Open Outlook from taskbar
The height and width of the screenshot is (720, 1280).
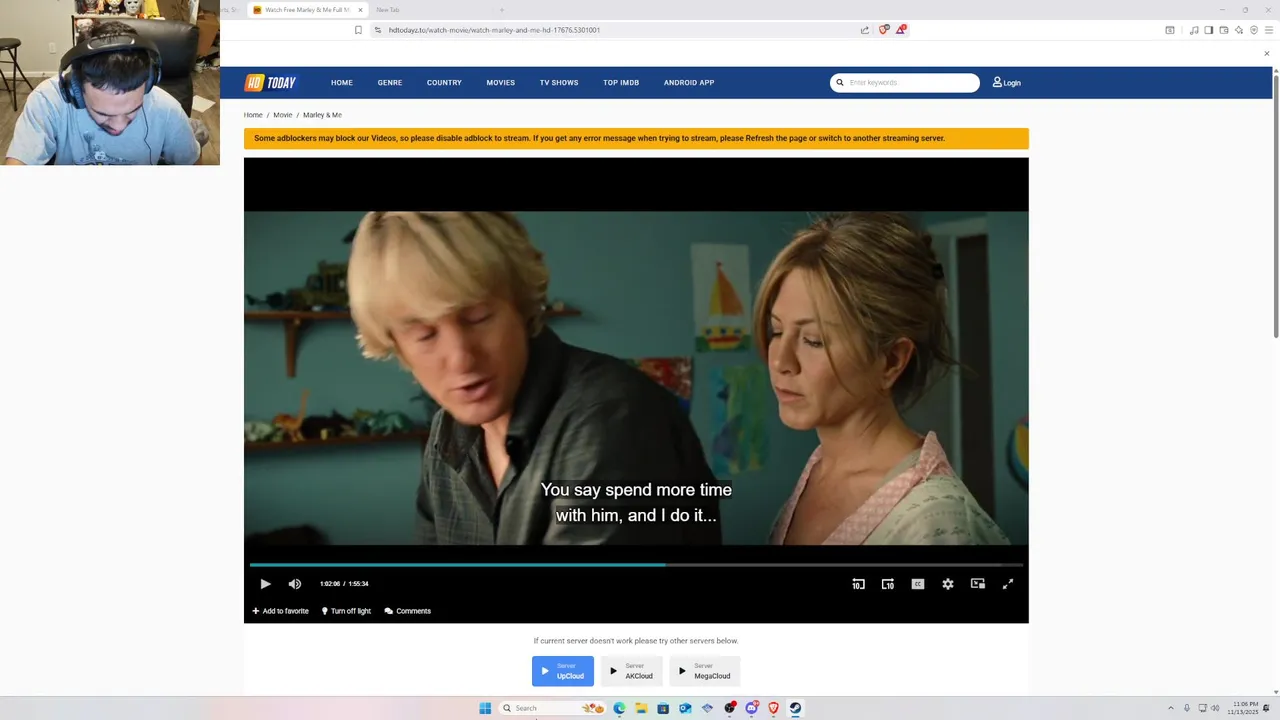click(x=685, y=708)
